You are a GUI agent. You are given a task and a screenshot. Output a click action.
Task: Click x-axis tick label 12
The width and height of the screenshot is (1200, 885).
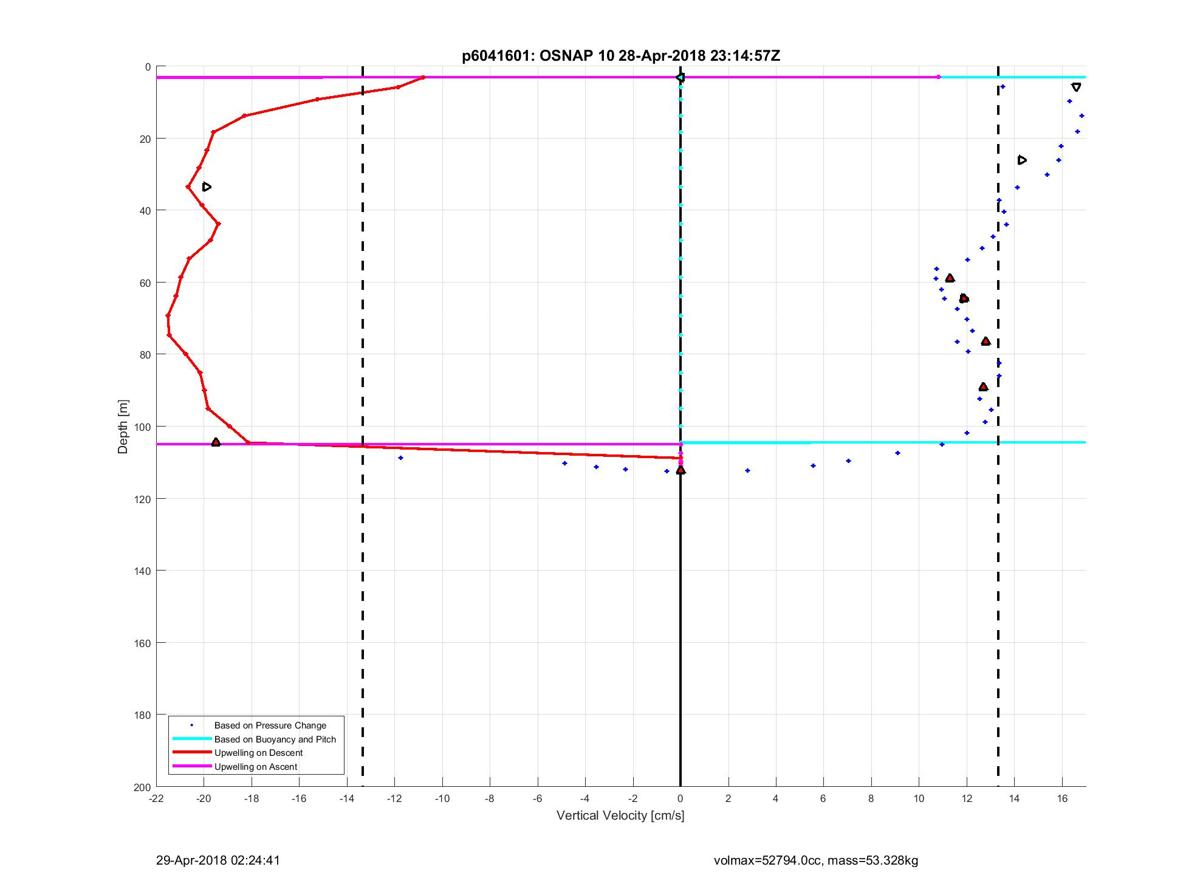click(966, 799)
